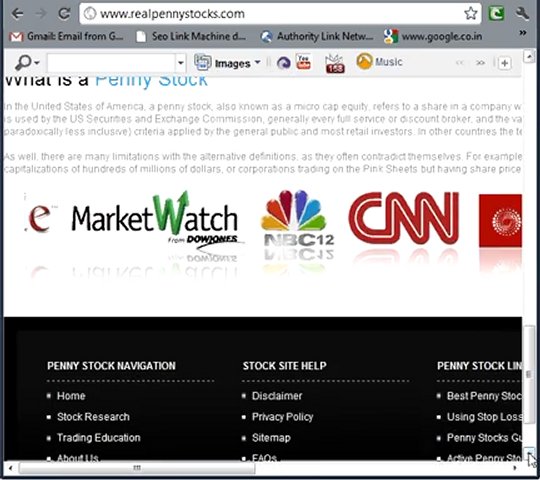Open the Trading Education footer link
This screenshot has height=480, width=540.
pyautogui.click(x=98, y=438)
